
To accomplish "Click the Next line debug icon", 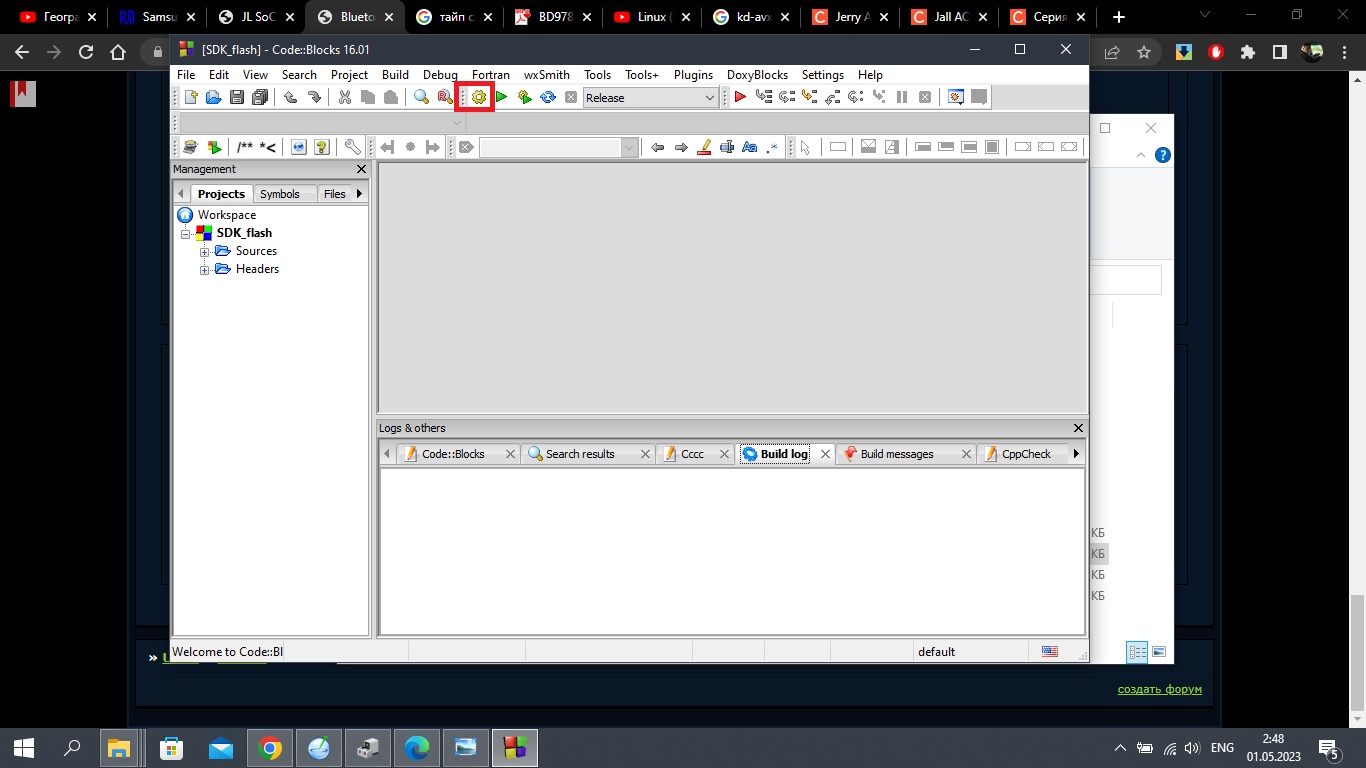I will click(787, 97).
